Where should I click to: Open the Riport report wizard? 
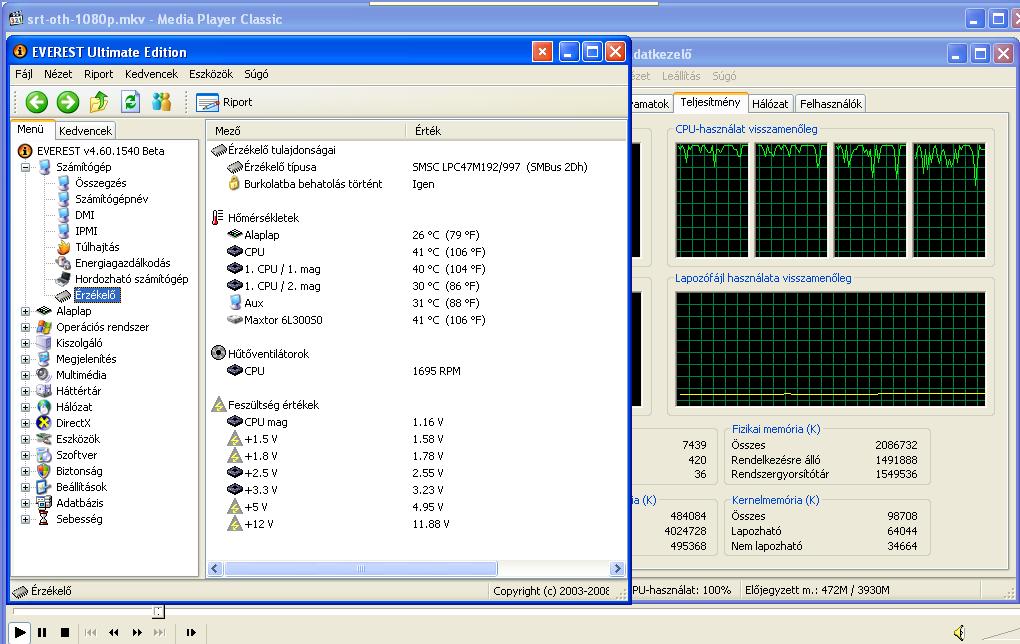(x=224, y=102)
